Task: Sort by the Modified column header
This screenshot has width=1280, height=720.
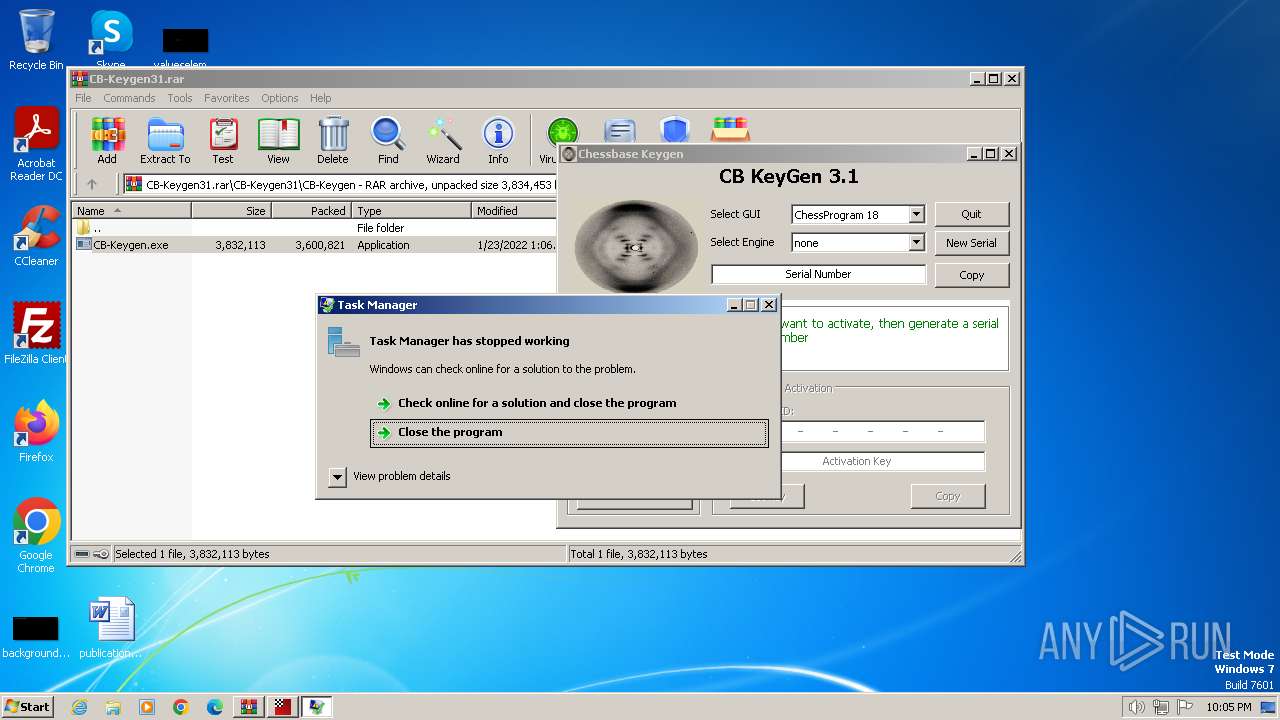Action: click(x=514, y=211)
